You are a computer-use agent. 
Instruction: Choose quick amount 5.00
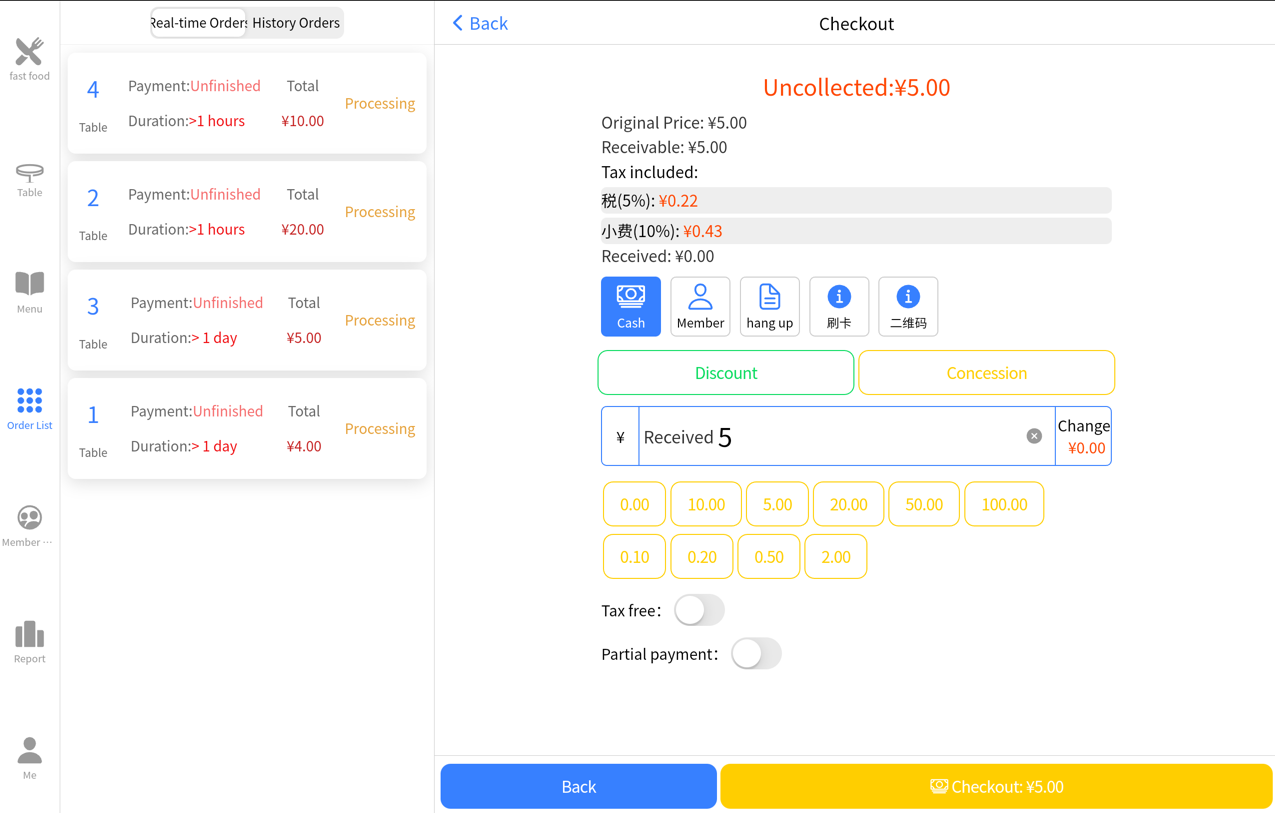tap(777, 504)
